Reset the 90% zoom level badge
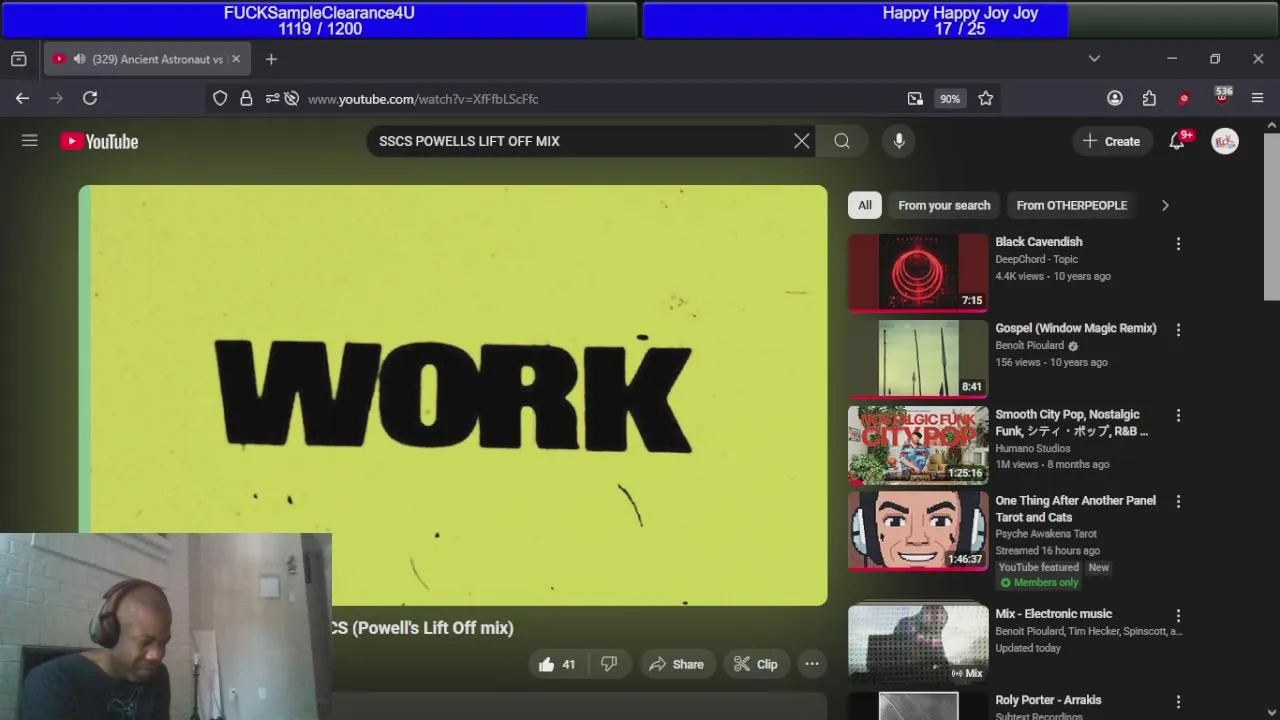Image resolution: width=1280 pixels, height=720 pixels. click(949, 98)
